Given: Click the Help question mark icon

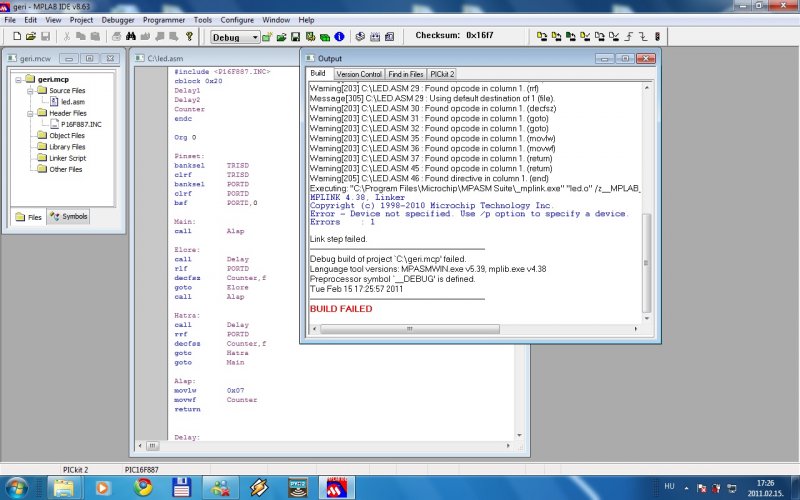Looking at the screenshot, I should 189,36.
